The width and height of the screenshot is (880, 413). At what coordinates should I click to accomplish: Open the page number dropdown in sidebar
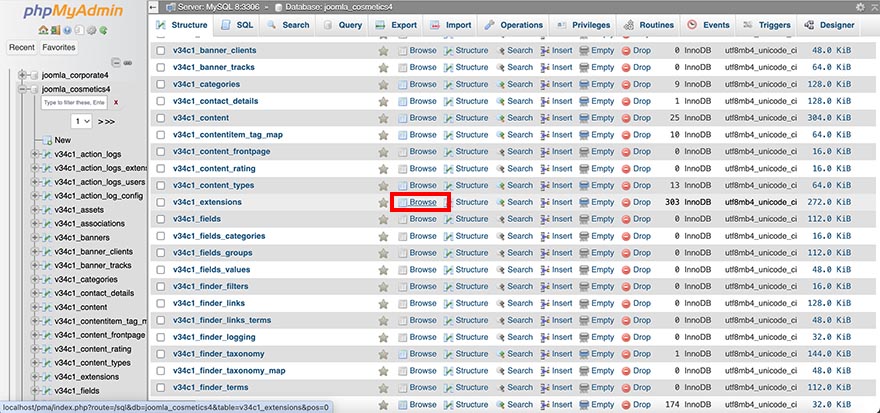[x=81, y=121]
